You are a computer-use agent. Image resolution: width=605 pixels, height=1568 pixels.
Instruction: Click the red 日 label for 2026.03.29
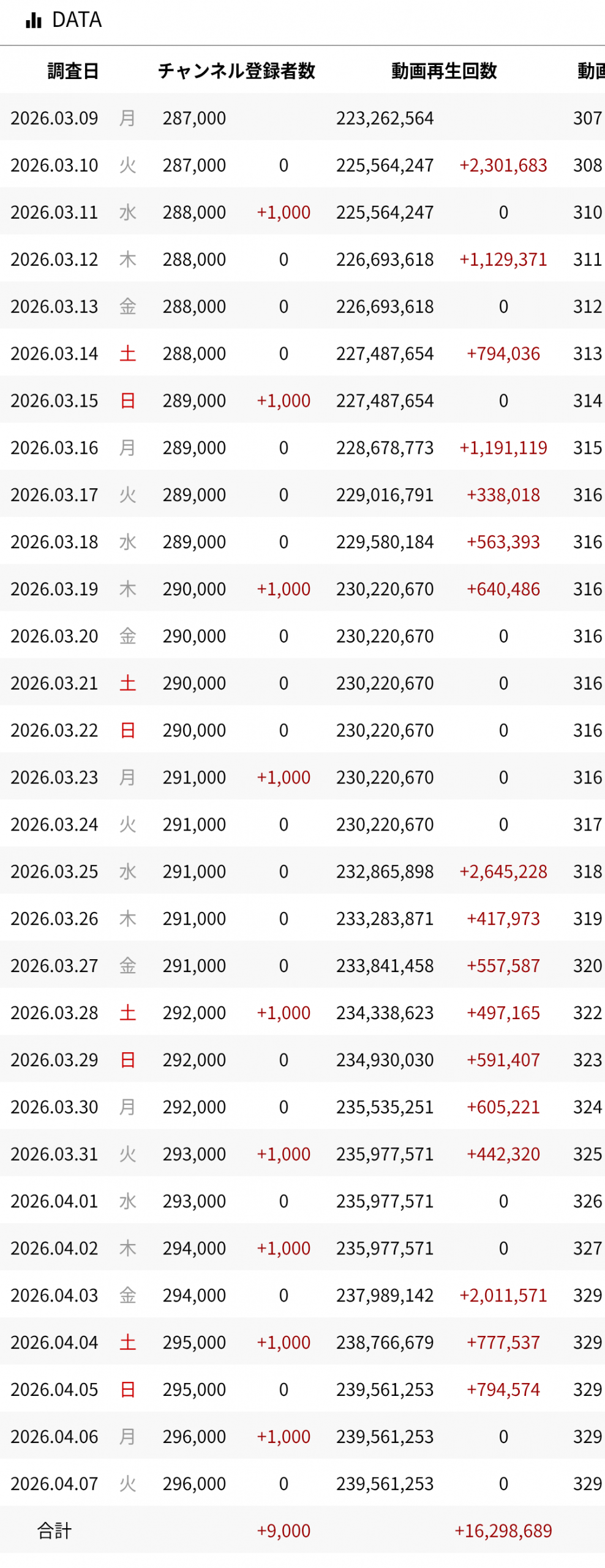click(x=127, y=1060)
